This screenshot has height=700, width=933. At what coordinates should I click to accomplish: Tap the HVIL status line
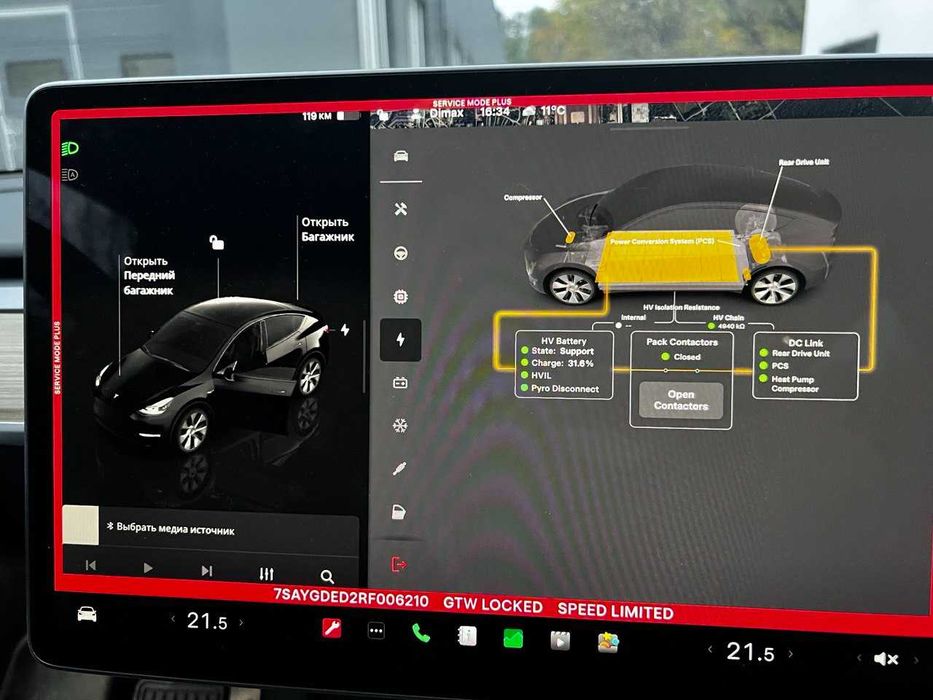tap(536, 376)
